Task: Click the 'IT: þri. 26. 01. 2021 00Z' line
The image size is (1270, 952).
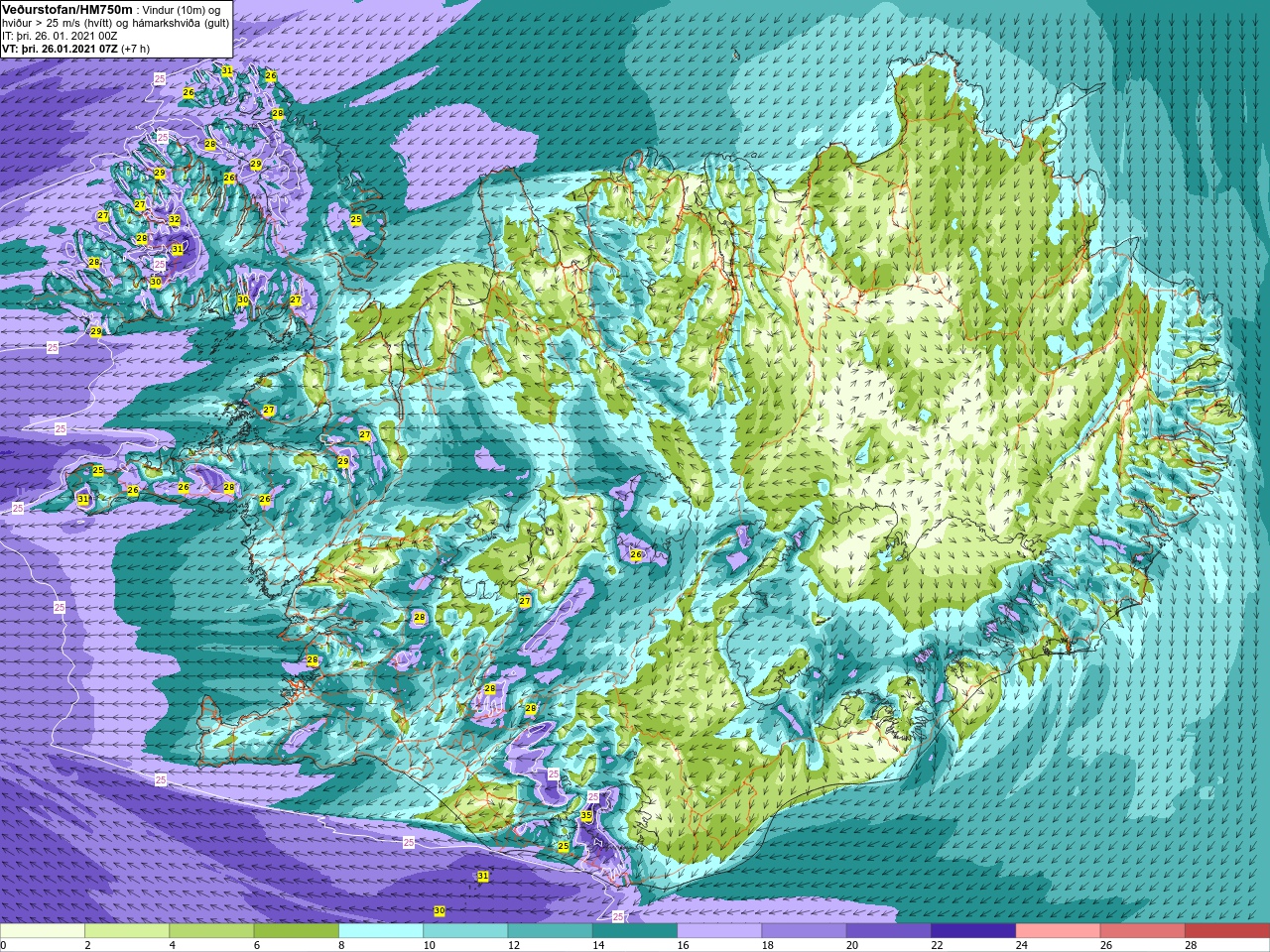Action: [x=60, y=36]
